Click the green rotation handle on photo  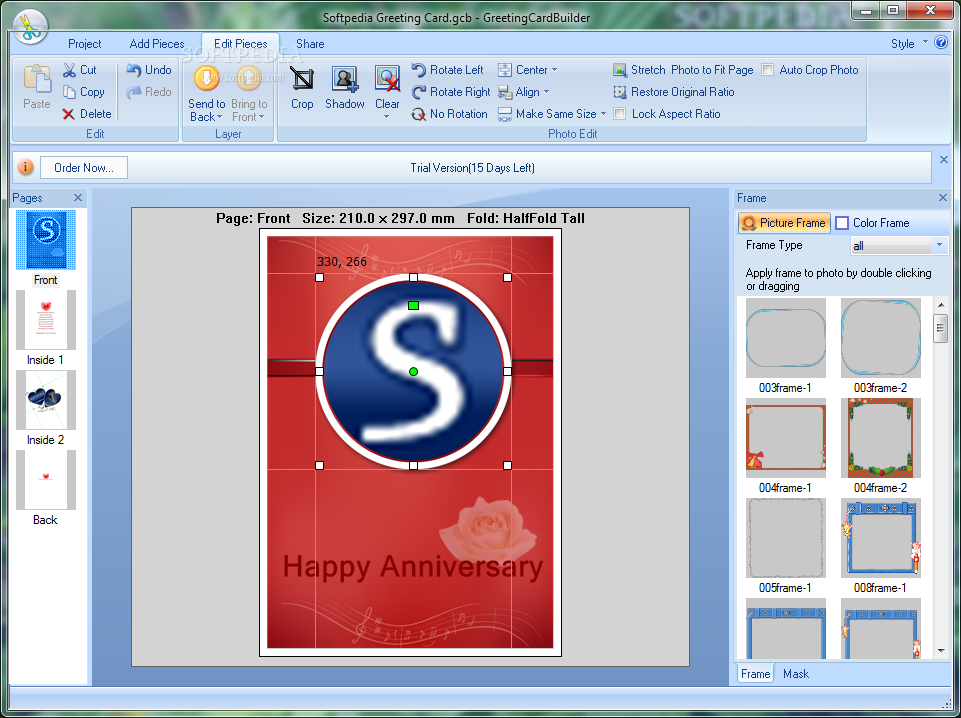click(x=414, y=305)
